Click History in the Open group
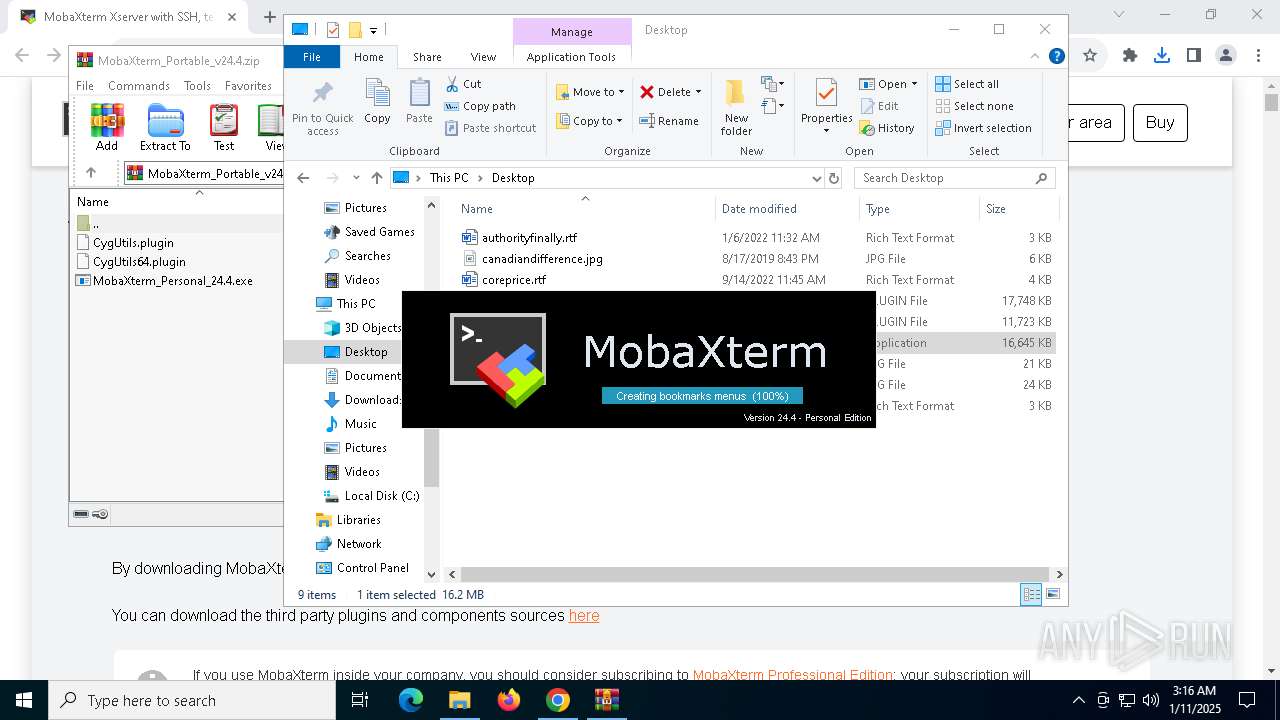The image size is (1280, 720). (x=887, y=128)
